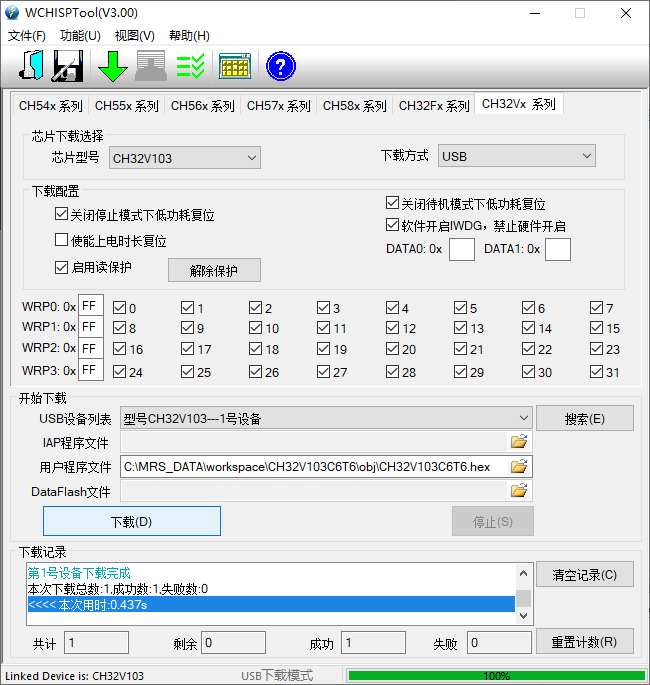
Task: Click 'Linked Device is: CH32V103' status text
Action: (74, 676)
